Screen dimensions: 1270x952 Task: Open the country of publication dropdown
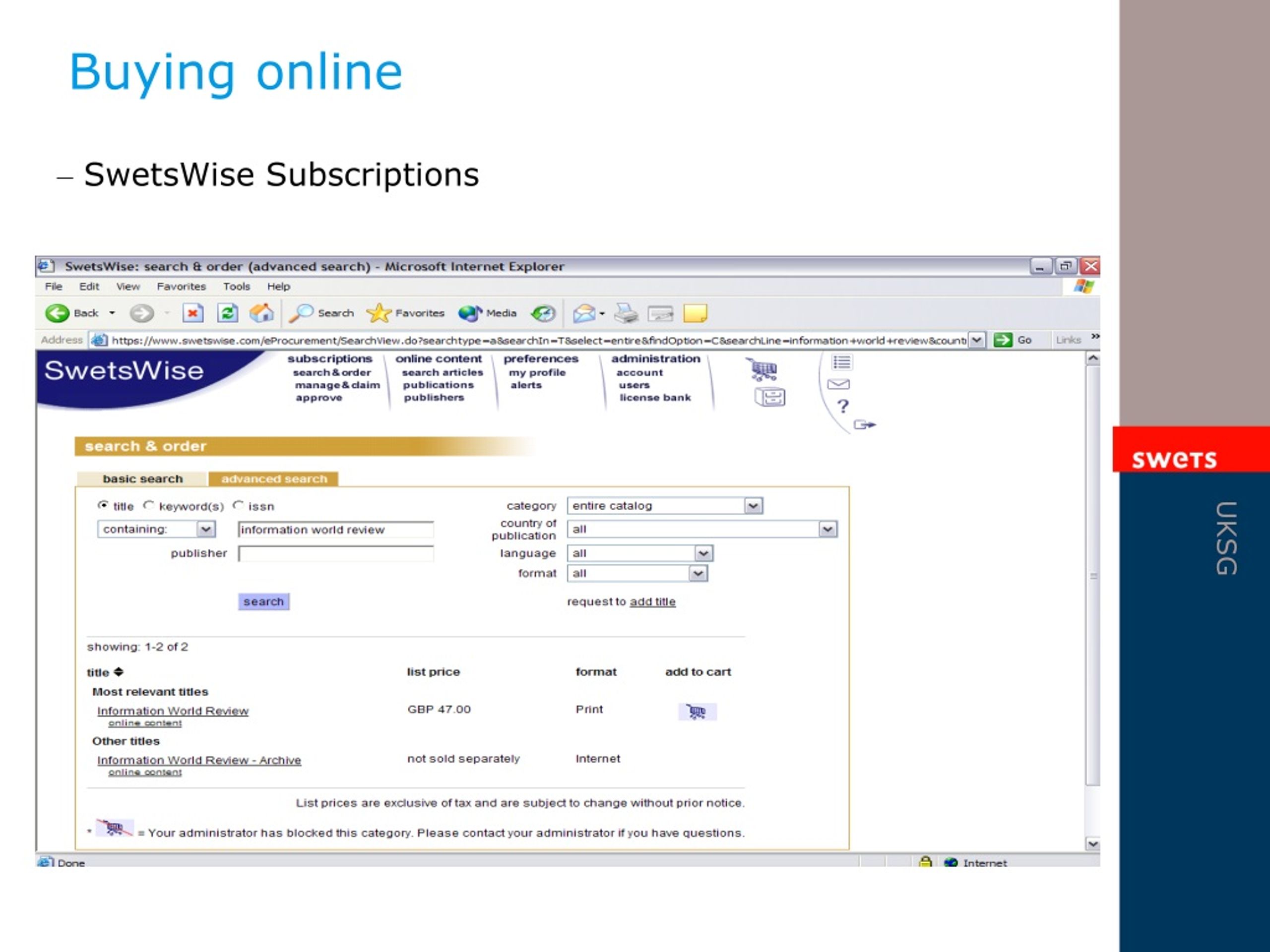(702, 529)
